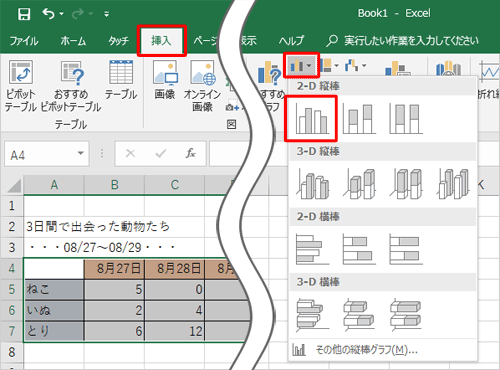Click おすすめピボットテーブル button

71,86
